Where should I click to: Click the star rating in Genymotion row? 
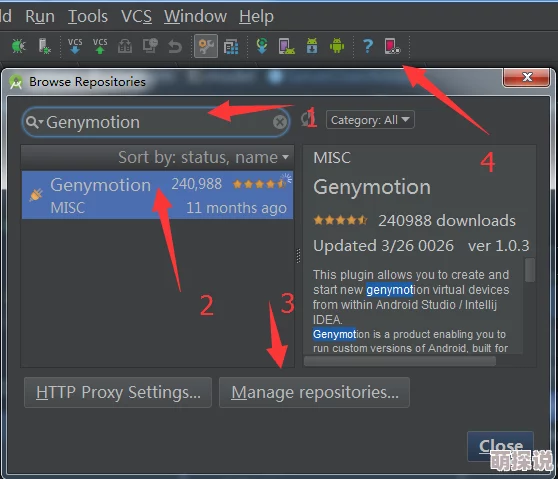tap(259, 184)
